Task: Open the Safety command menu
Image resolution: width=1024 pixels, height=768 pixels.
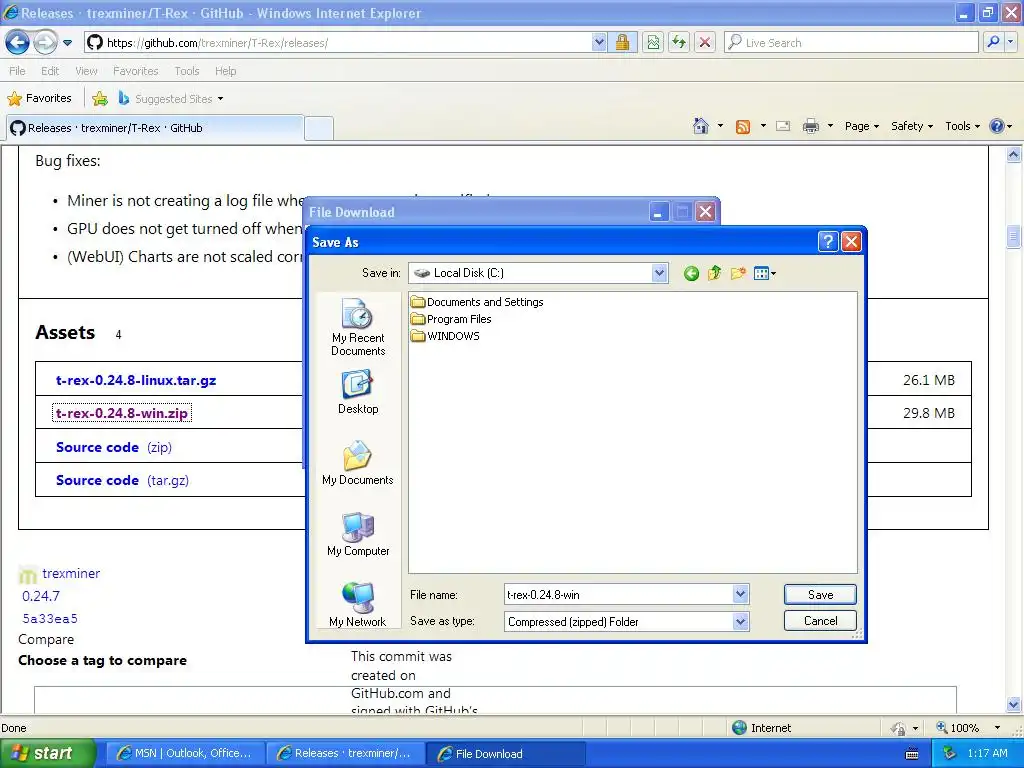Action: pyautogui.click(x=912, y=126)
